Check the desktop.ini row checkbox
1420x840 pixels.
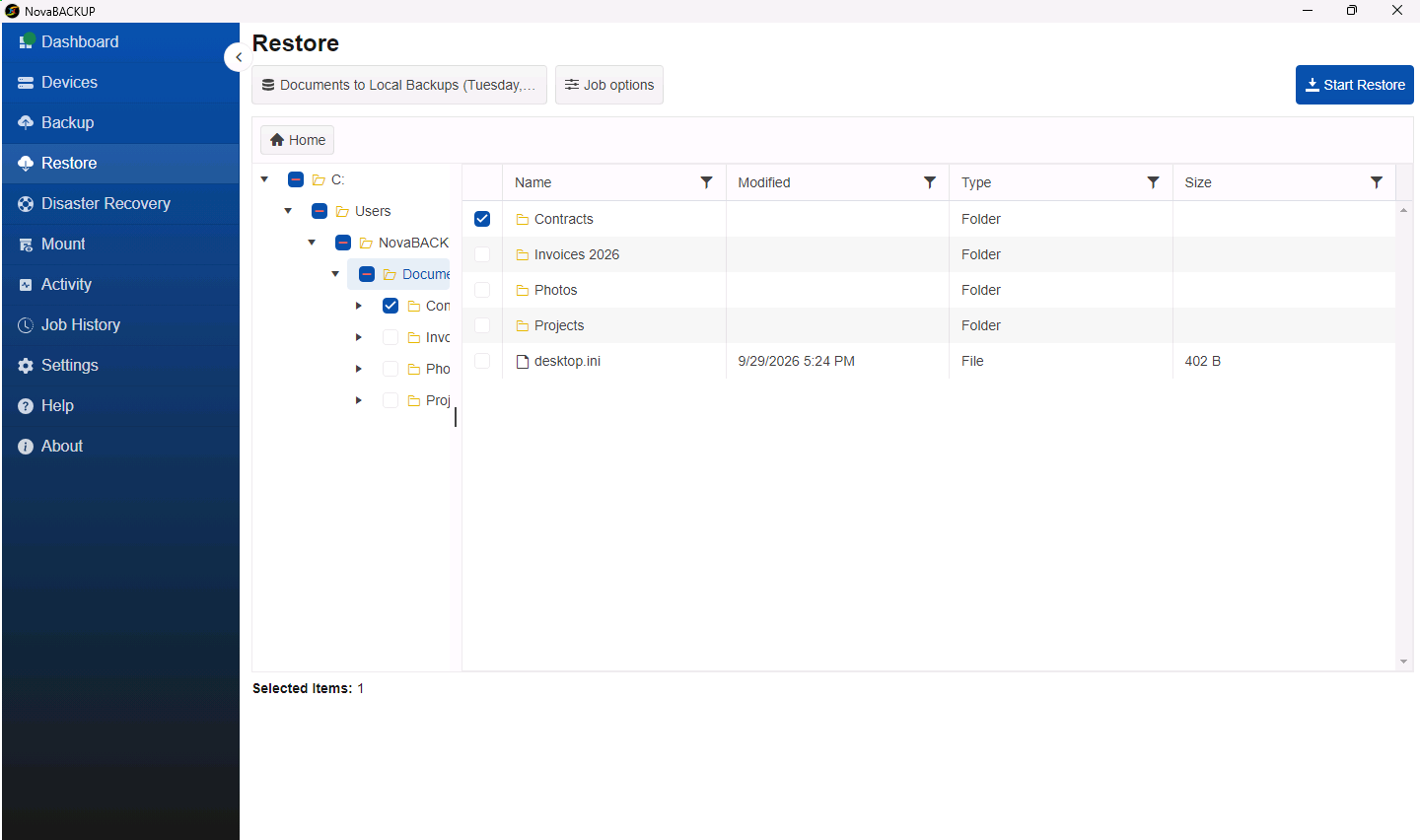click(x=482, y=361)
